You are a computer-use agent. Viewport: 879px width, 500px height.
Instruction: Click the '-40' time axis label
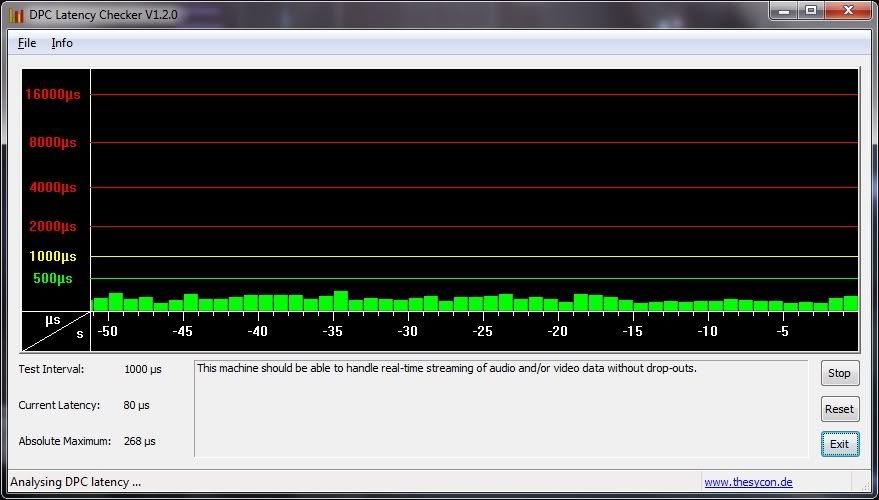pyautogui.click(x=257, y=331)
